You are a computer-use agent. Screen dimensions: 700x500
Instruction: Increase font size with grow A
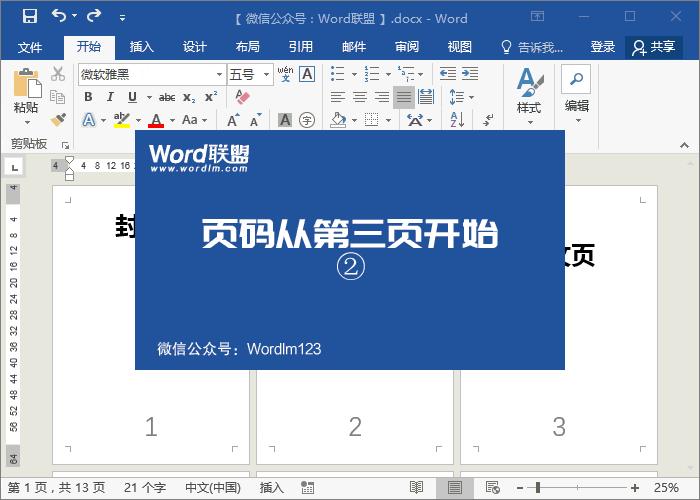(233, 120)
